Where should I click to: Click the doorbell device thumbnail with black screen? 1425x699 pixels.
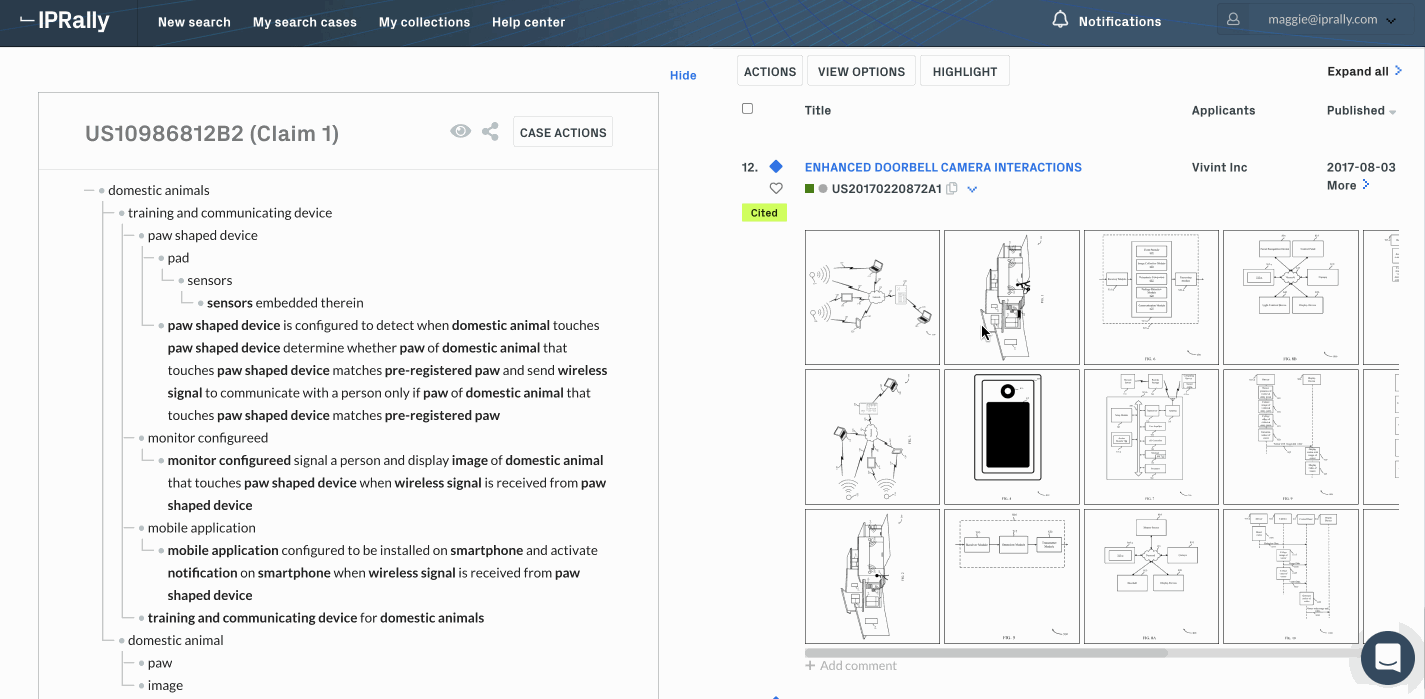click(x=1011, y=436)
